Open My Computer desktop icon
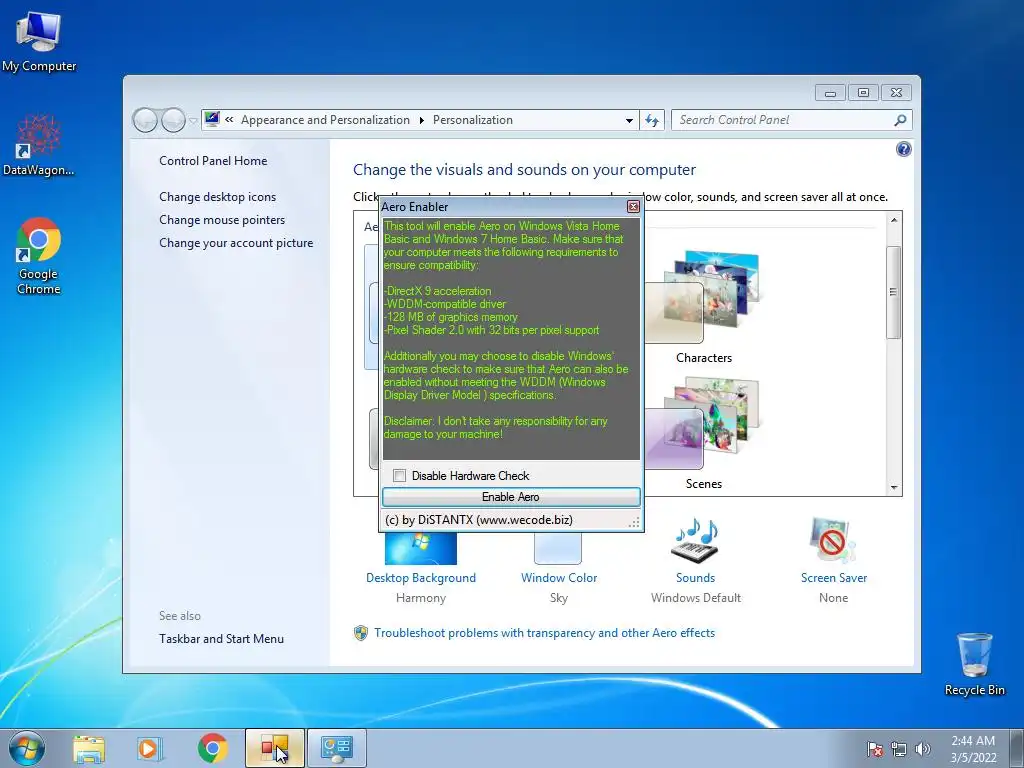 pos(39,42)
